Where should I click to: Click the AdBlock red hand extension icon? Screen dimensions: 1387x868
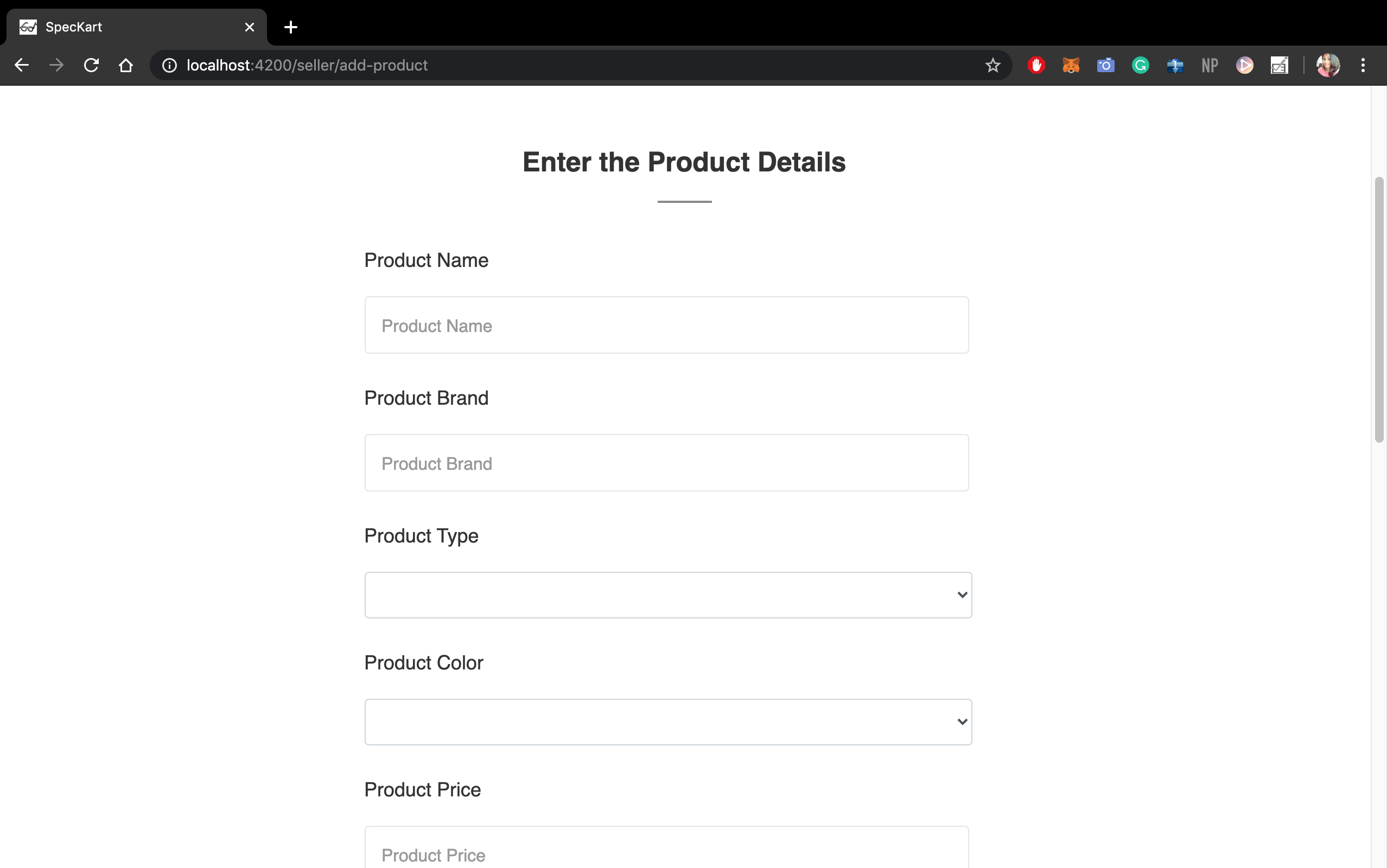click(x=1036, y=66)
